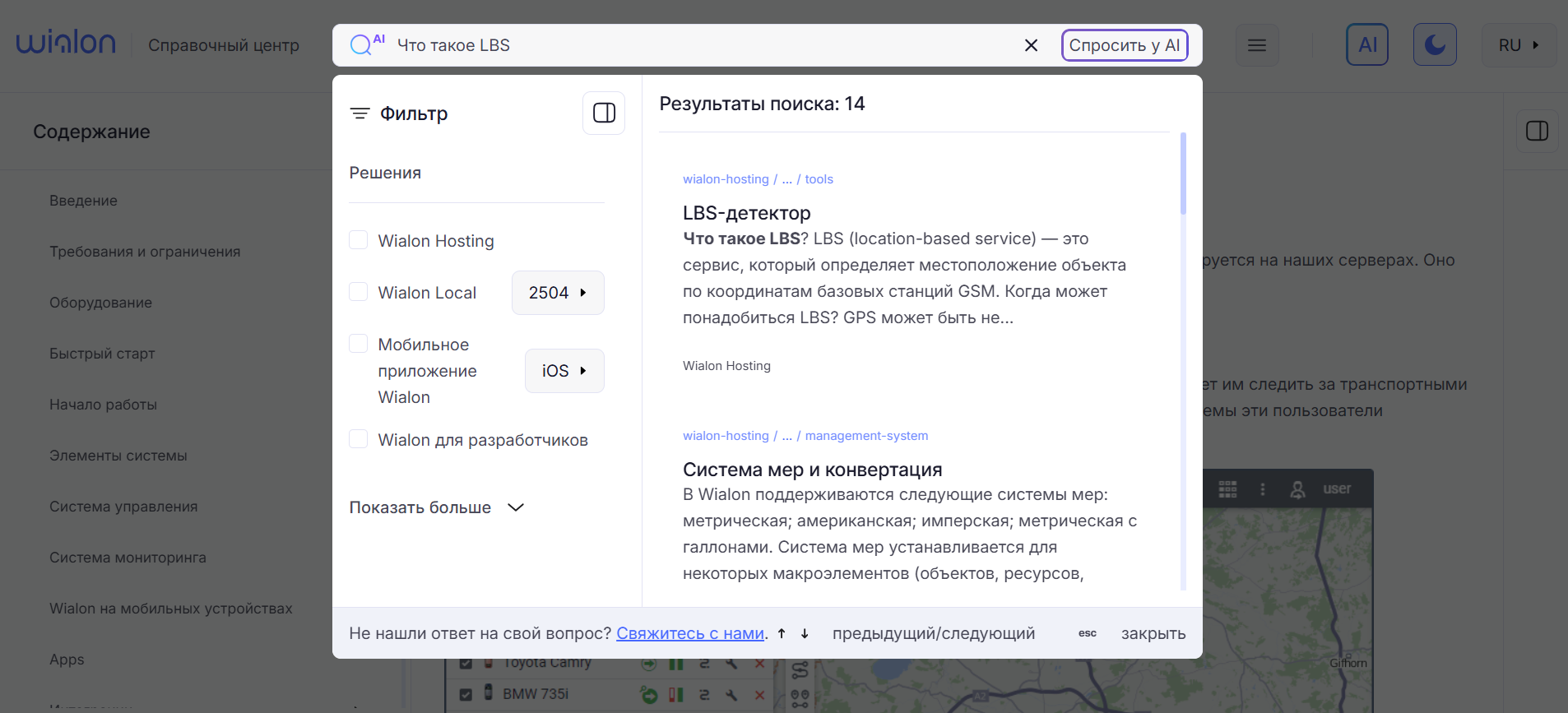This screenshot has width=1568, height=713.
Task: Check the Wialon Hosting filter
Action: pos(359,240)
